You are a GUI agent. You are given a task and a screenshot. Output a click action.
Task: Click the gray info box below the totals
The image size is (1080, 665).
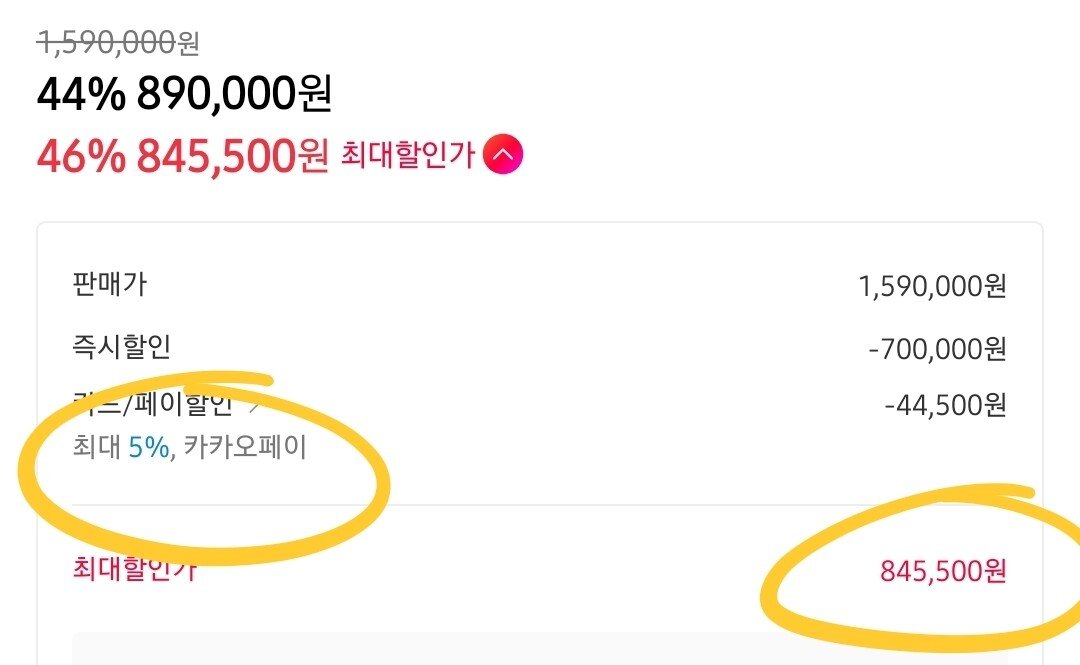(x=539, y=649)
